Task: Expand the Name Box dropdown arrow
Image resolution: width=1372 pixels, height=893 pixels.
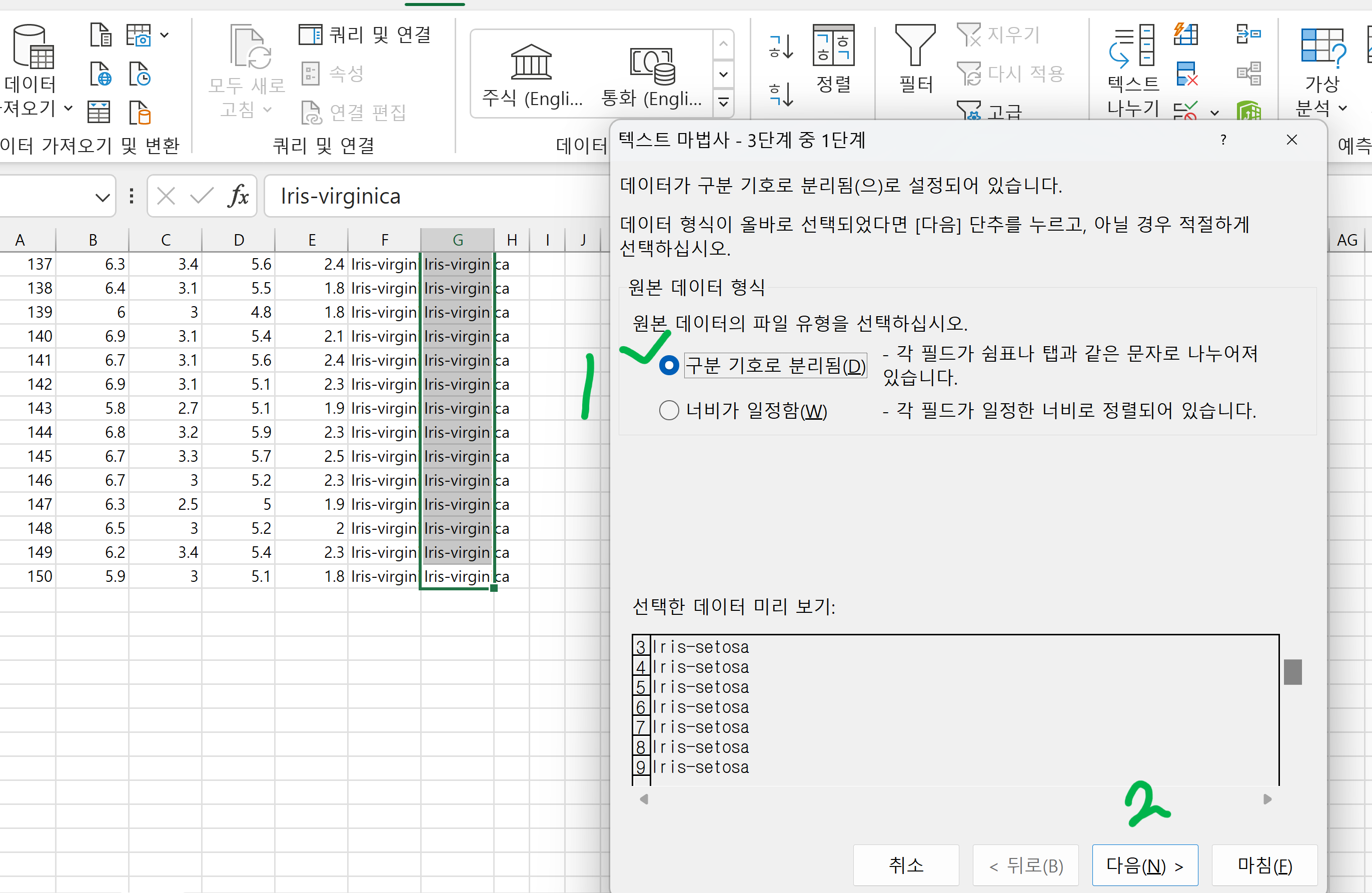Action: click(x=102, y=197)
